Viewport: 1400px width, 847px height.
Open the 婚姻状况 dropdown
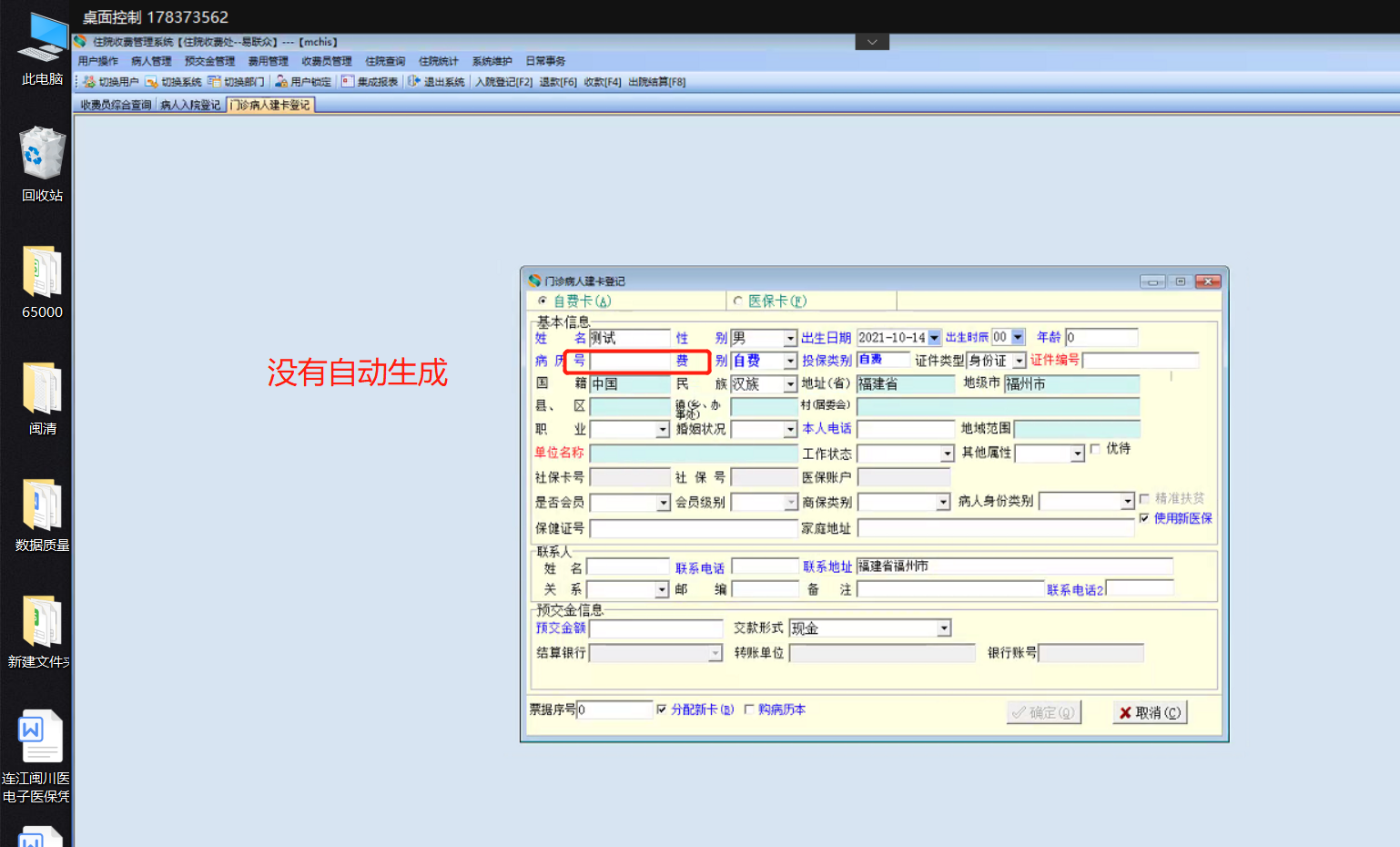point(790,430)
